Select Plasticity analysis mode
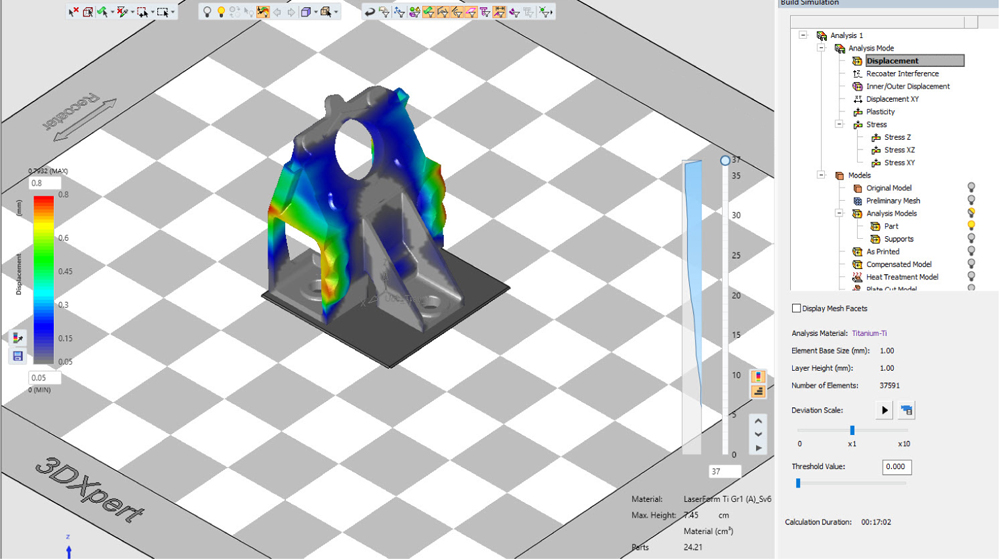Image resolution: width=1000 pixels, height=559 pixels. [880, 112]
